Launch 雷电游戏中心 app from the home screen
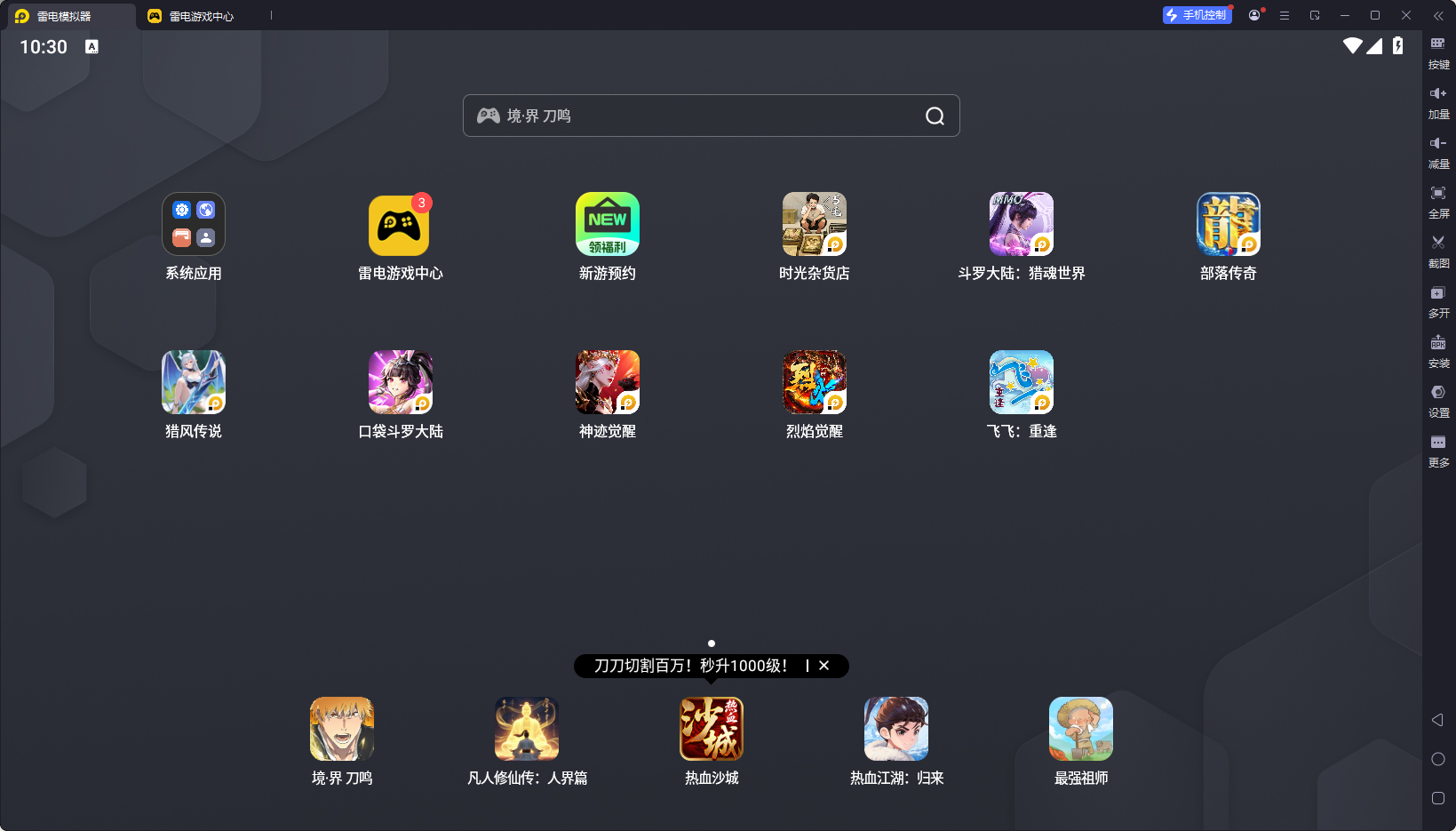The image size is (1456, 831). (400, 224)
